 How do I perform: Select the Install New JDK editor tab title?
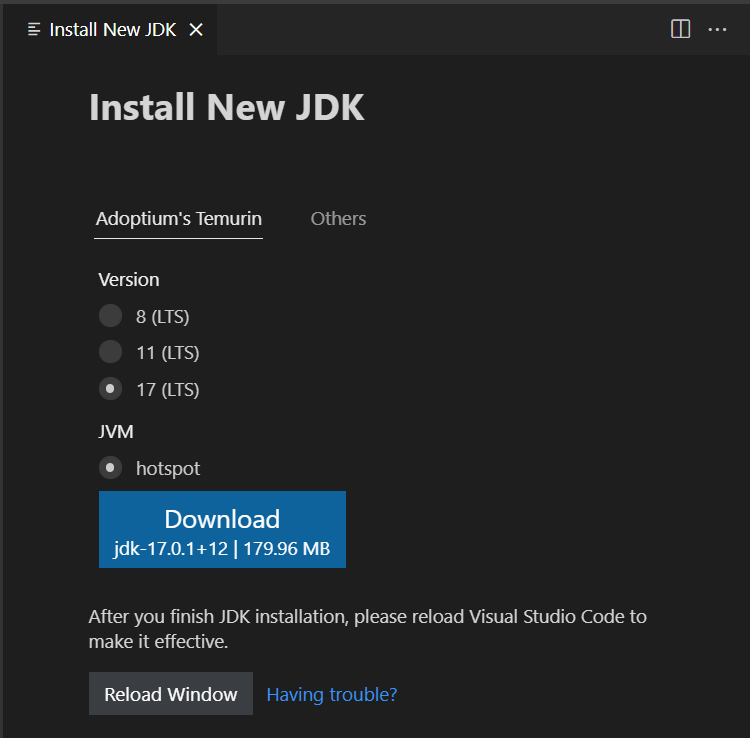pyautogui.click(x=112, y=30)
